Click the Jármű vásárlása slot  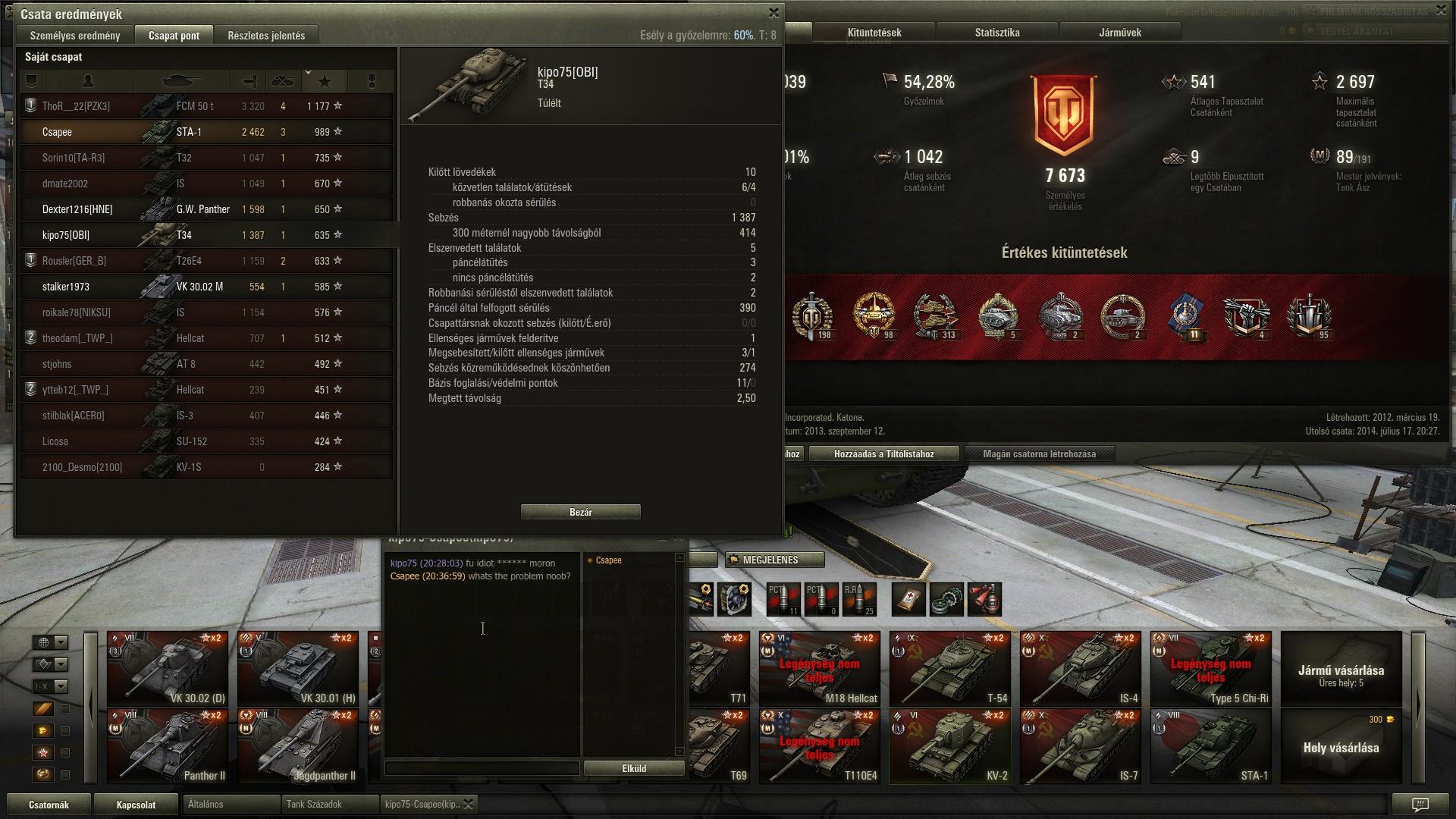[1341, 669]
